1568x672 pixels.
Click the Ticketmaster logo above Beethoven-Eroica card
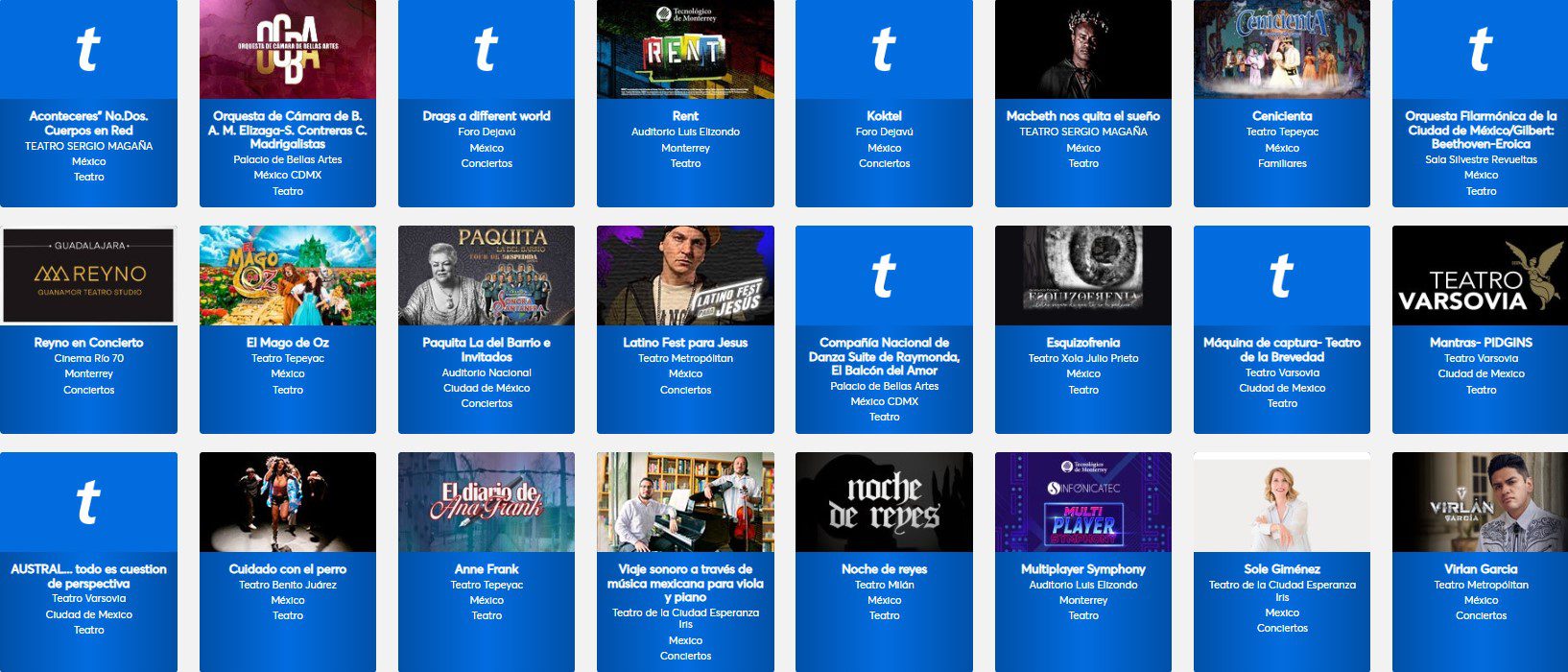(x=1481, y=49)
